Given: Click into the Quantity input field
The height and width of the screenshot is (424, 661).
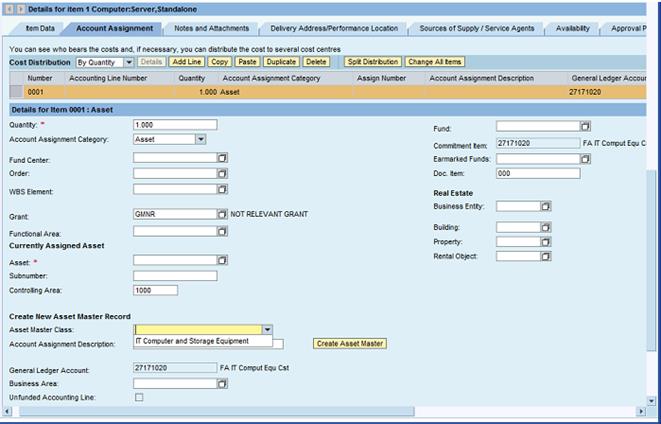Looking at the screenshot, I should click(x=175, y=125).
